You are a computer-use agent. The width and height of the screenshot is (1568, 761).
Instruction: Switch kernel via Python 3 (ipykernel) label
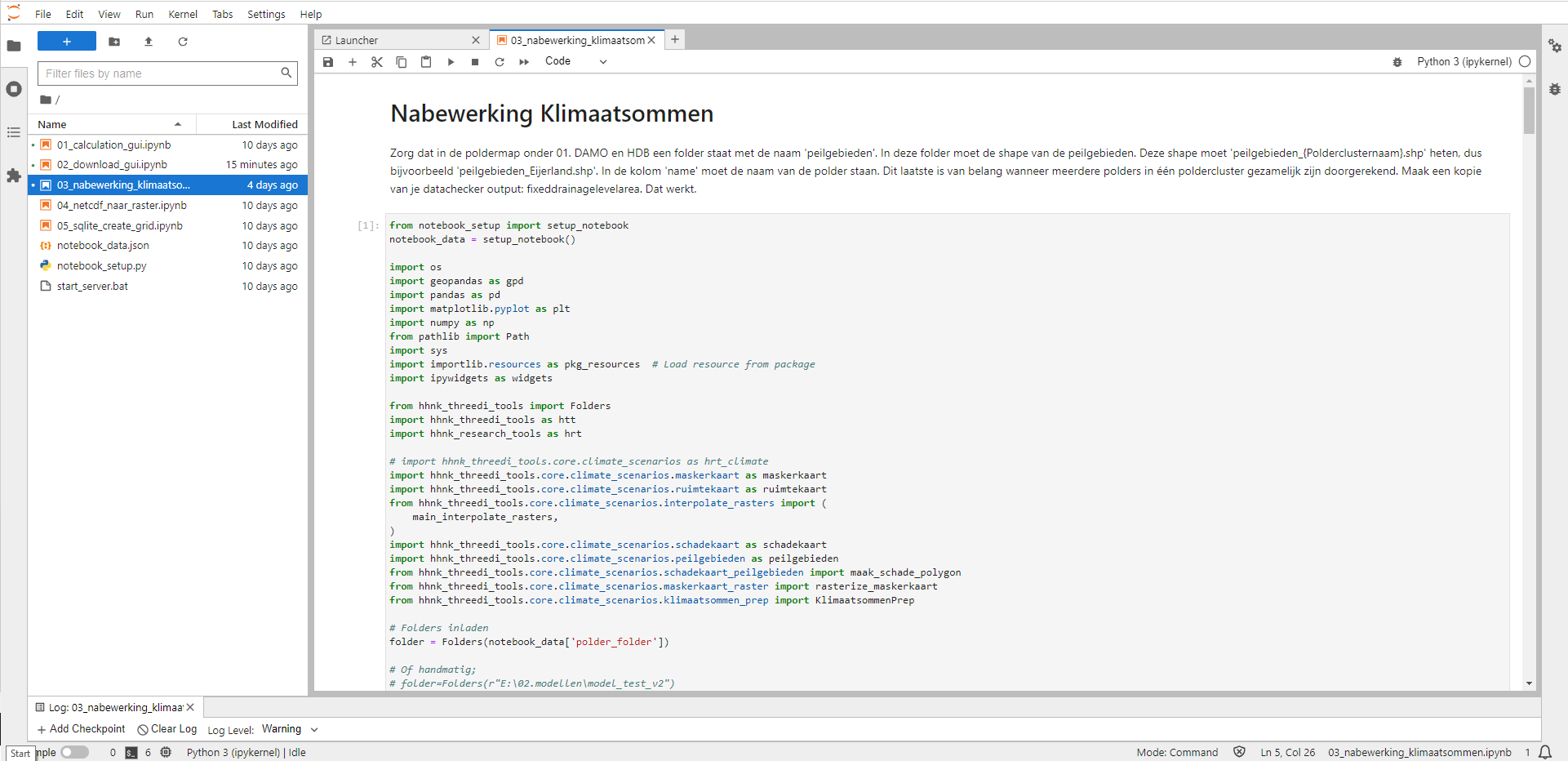(x=1464, y=61)
